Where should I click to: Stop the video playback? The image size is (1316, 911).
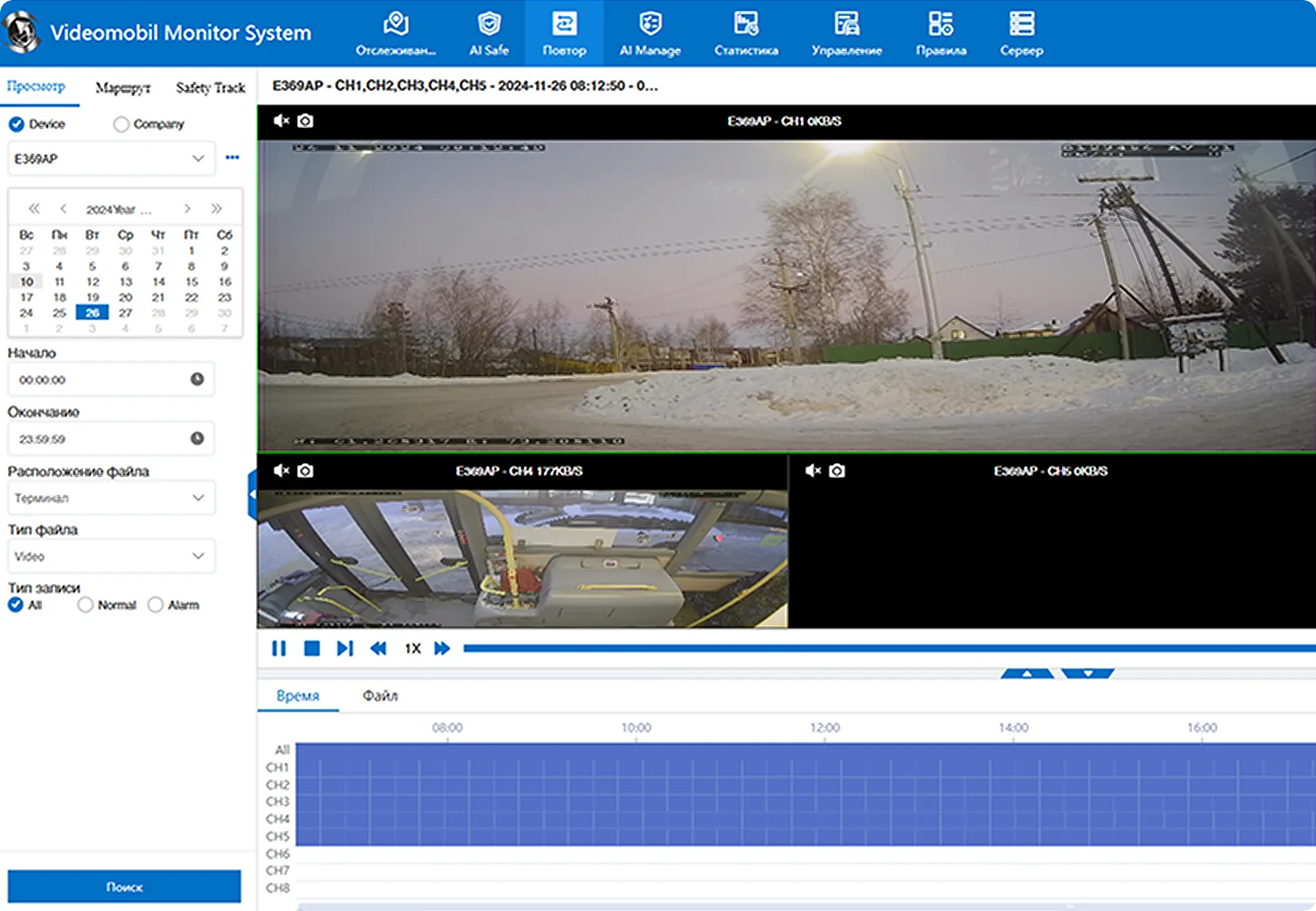pos(312,648)
